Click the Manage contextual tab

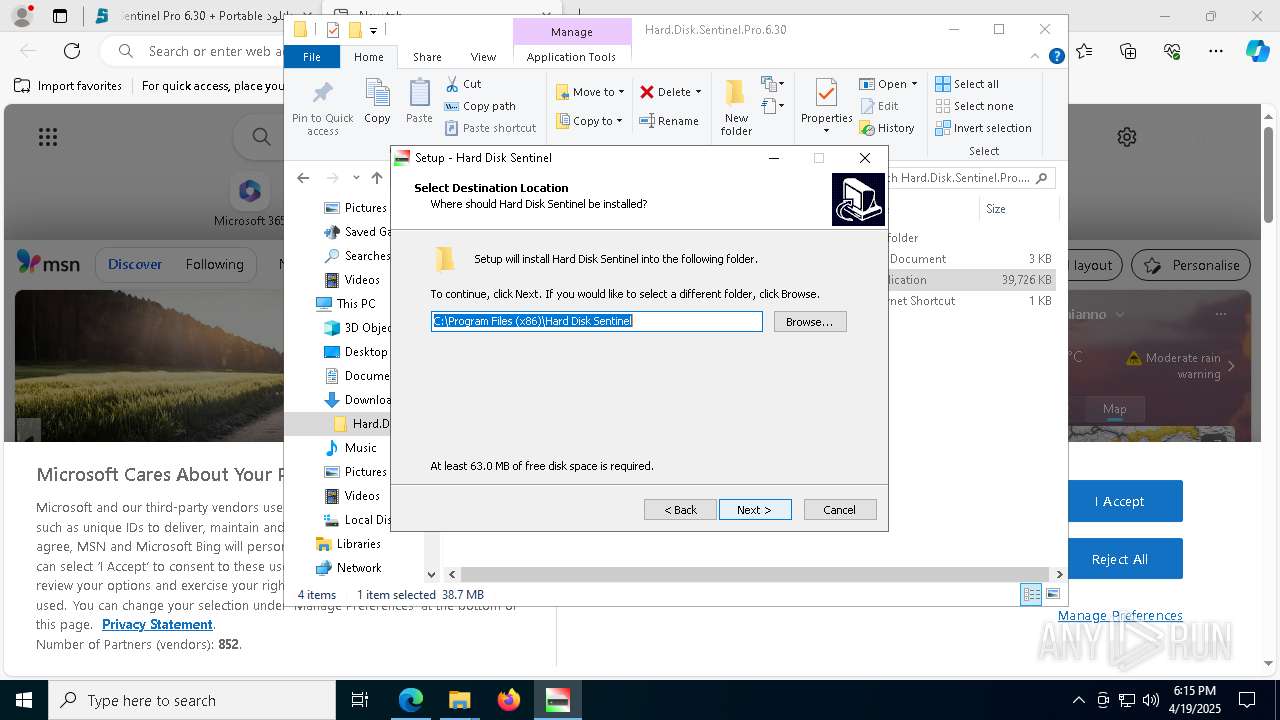click(572, 32)
